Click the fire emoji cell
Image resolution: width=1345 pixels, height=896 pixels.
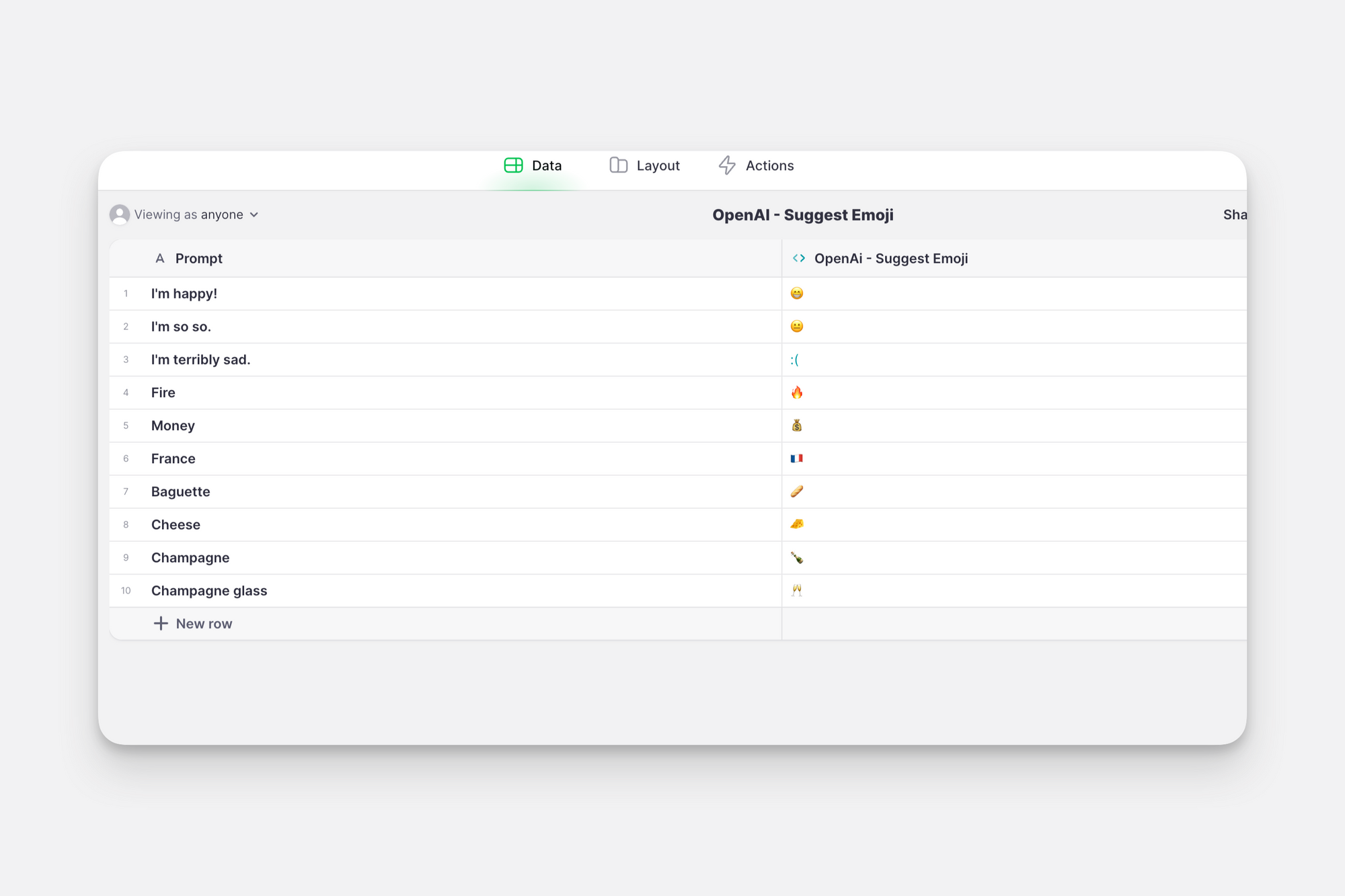coord(797,393)
